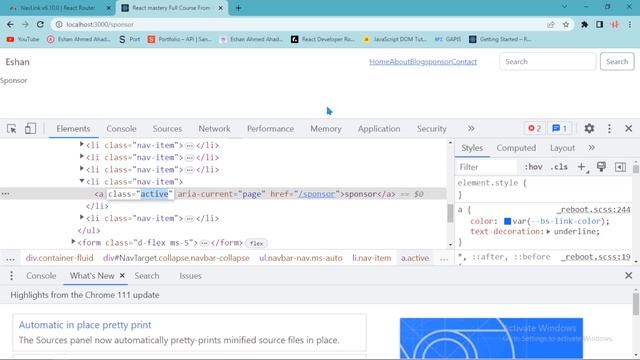
Task: Toggle rendering emulations paintbrush icon
Action: pos(601,167)
